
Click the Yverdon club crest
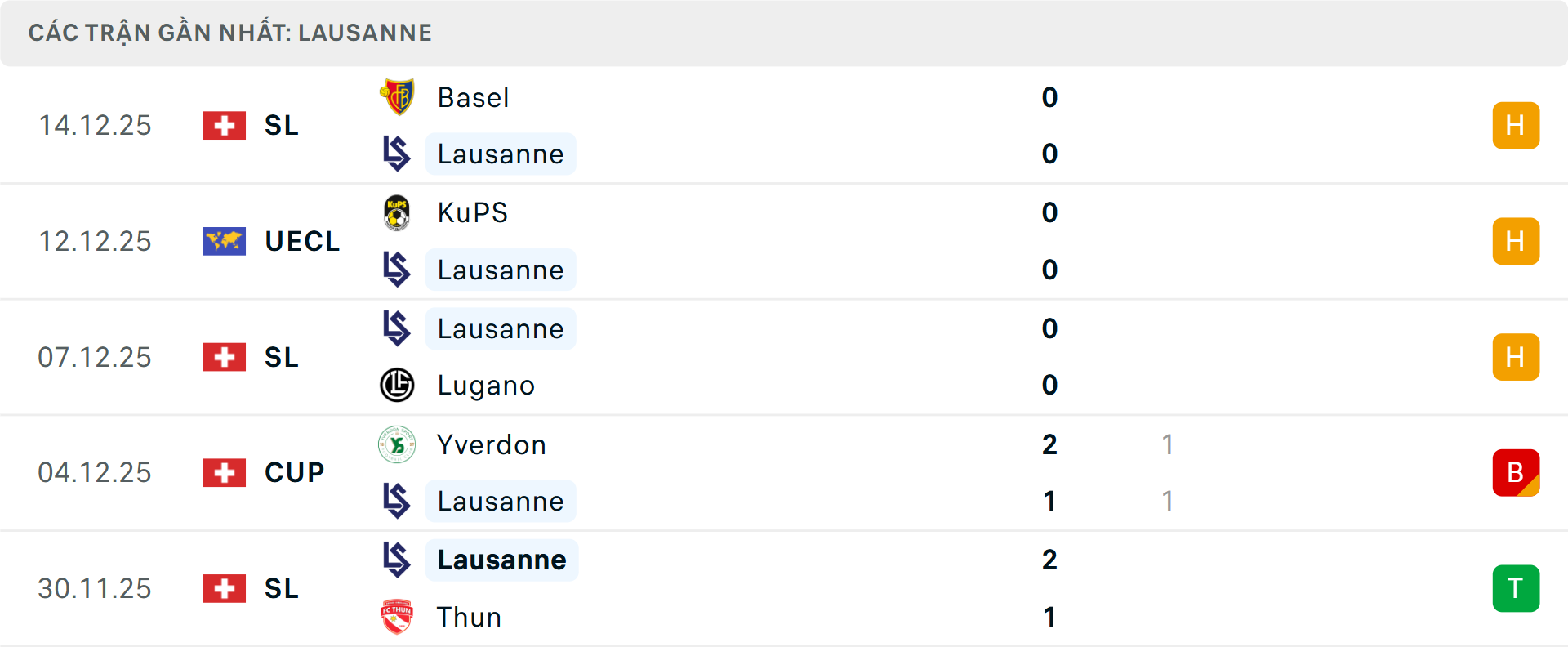397,444
